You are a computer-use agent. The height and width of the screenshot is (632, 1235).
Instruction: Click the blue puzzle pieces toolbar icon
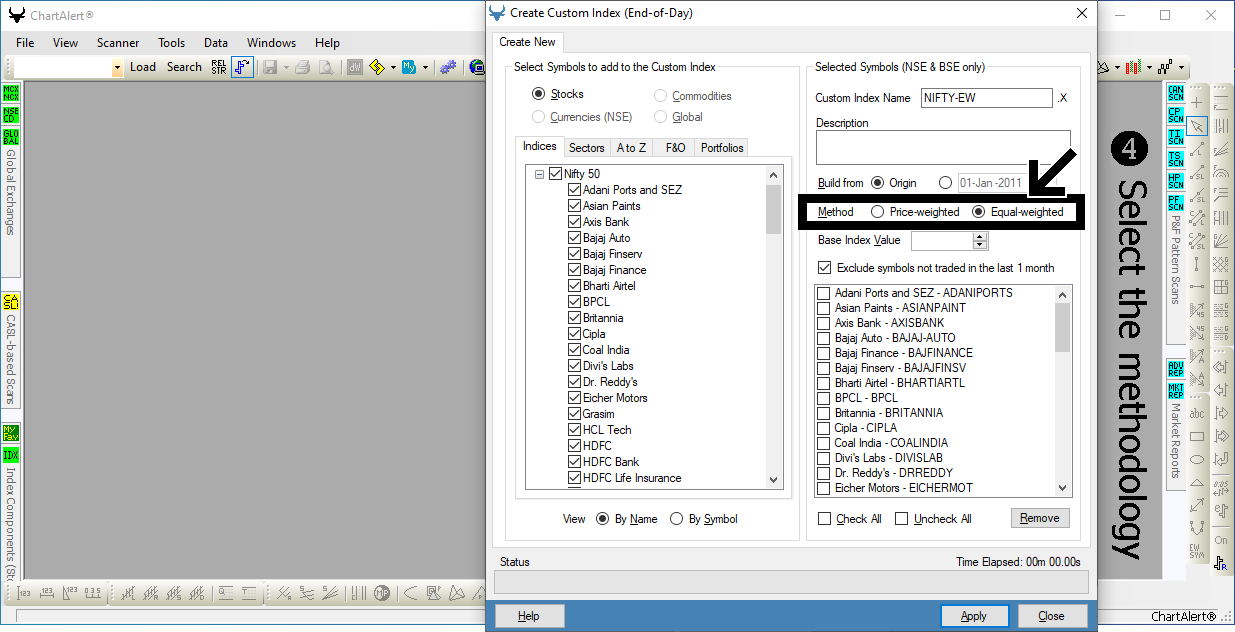pos(448,67)
